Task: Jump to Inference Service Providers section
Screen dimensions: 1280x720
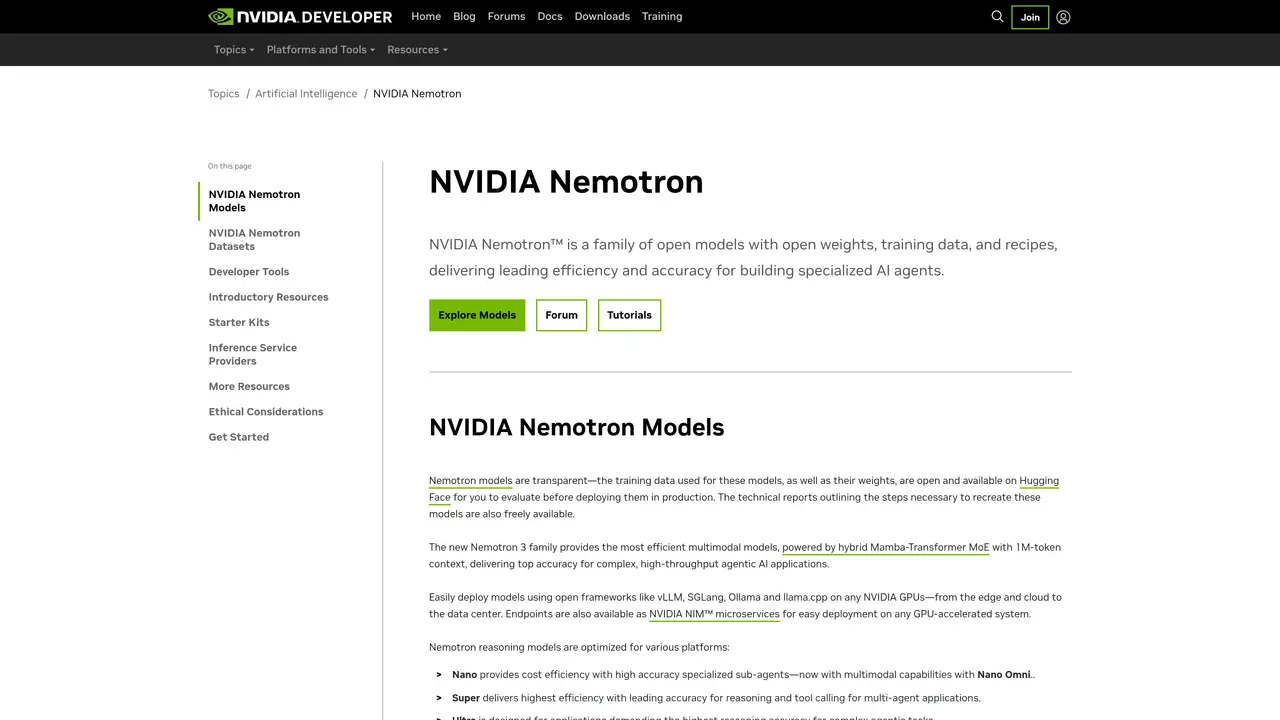Action: point(253,354)
